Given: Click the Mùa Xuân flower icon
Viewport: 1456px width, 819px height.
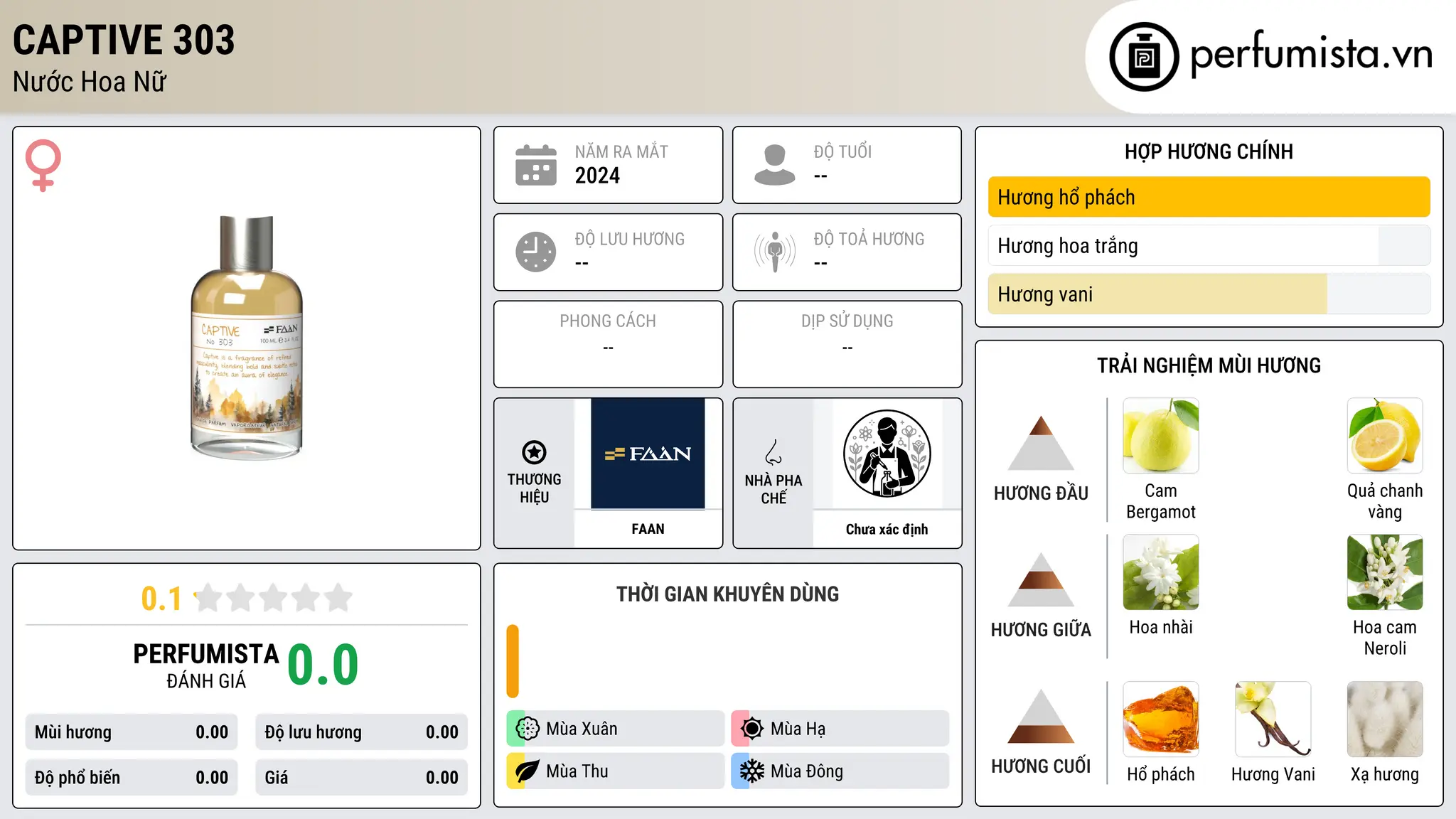Looking at the screenshot, I should (x=528, y=729).
